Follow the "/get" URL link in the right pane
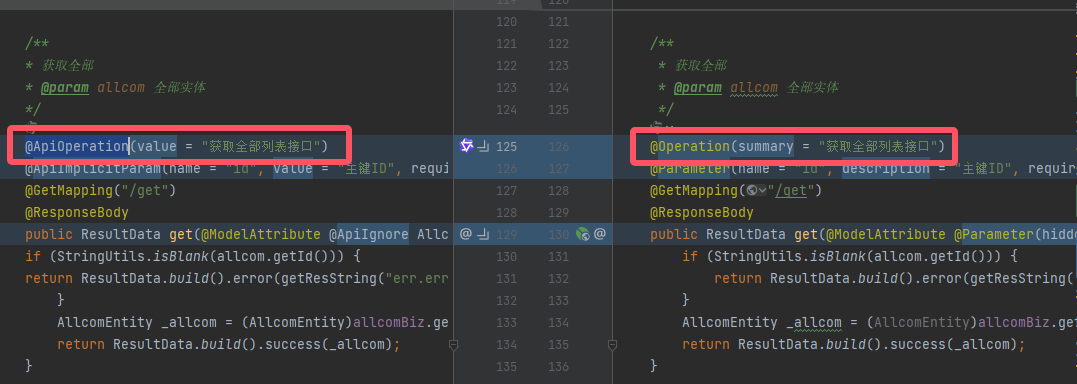1077x384 pixels. click(x=791, y=190)
